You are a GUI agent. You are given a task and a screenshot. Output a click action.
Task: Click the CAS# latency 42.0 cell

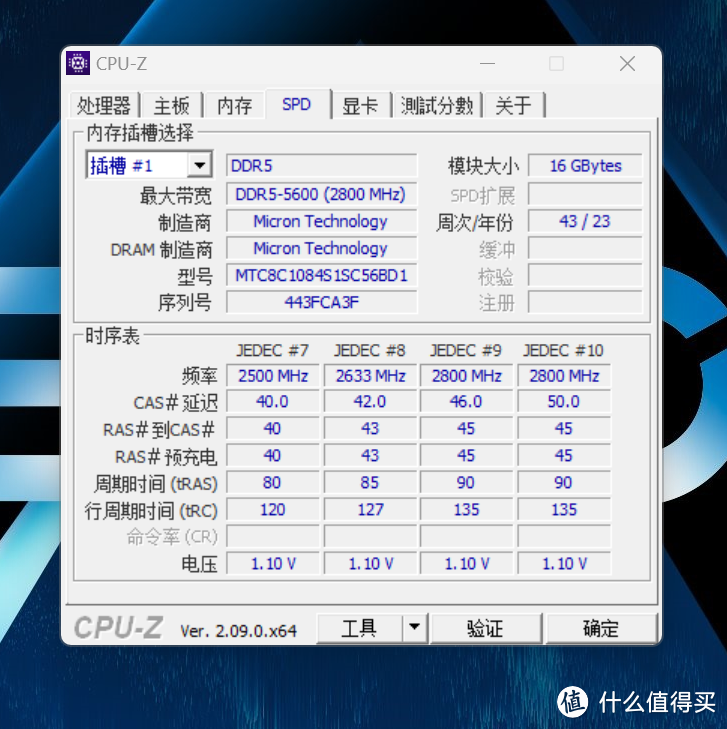point(370,401)
